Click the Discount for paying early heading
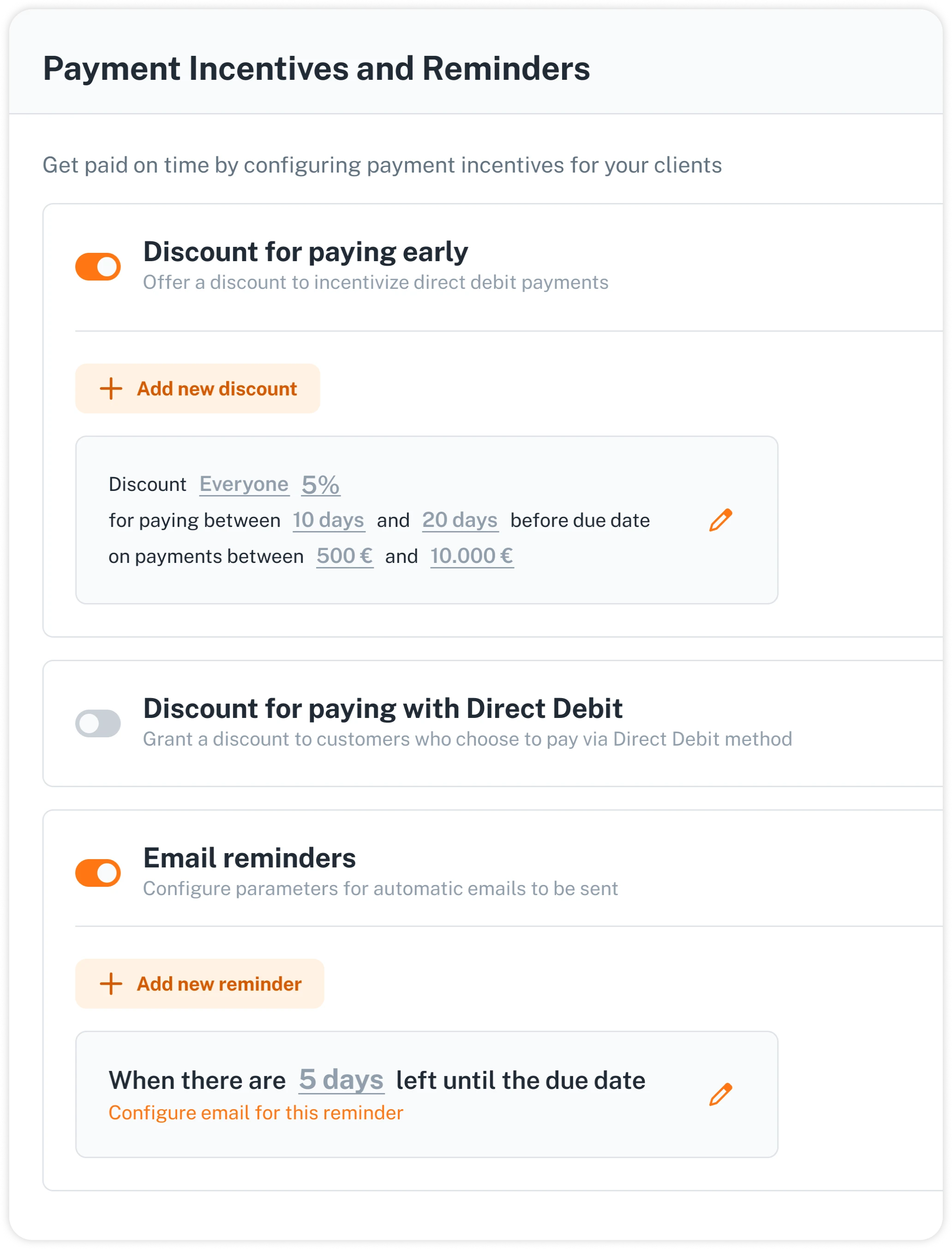This screenshot has height=1249, width=952. pos(305,251)
